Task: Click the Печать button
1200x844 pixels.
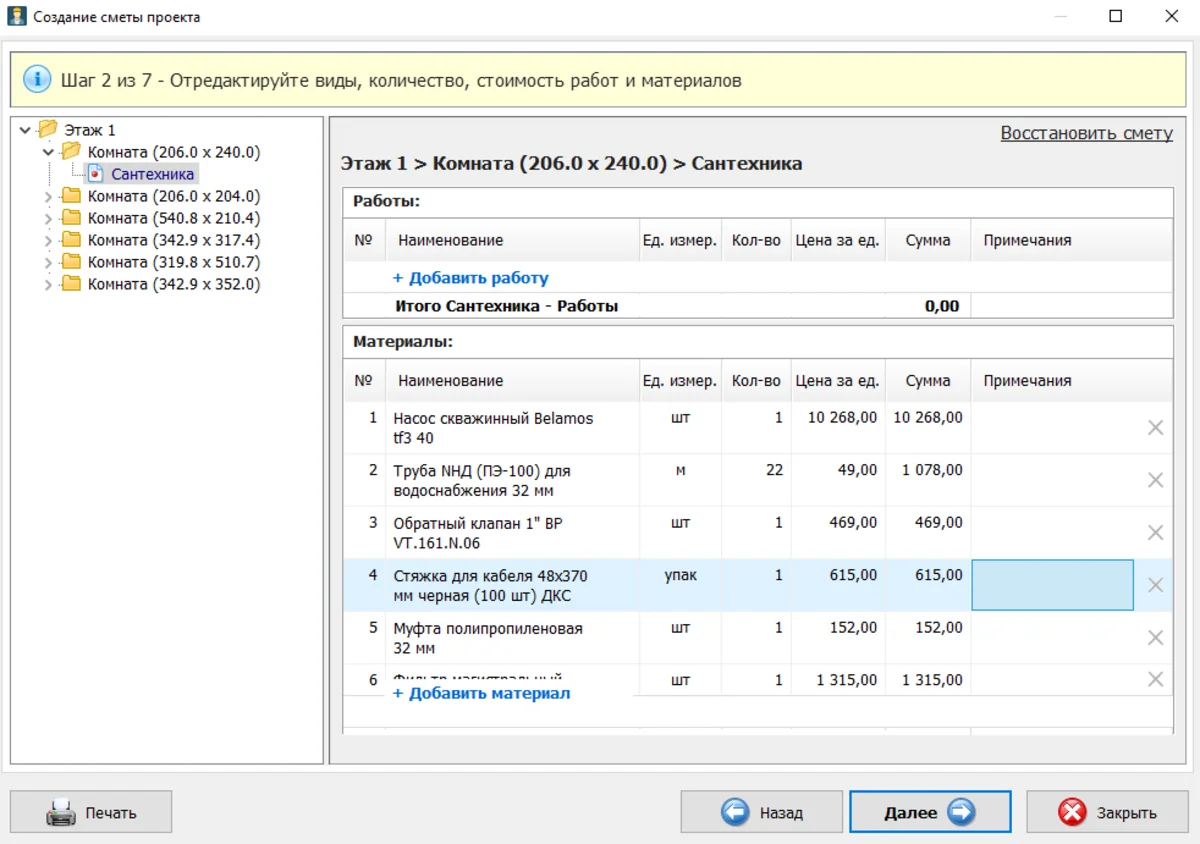Action: [91, 813]
